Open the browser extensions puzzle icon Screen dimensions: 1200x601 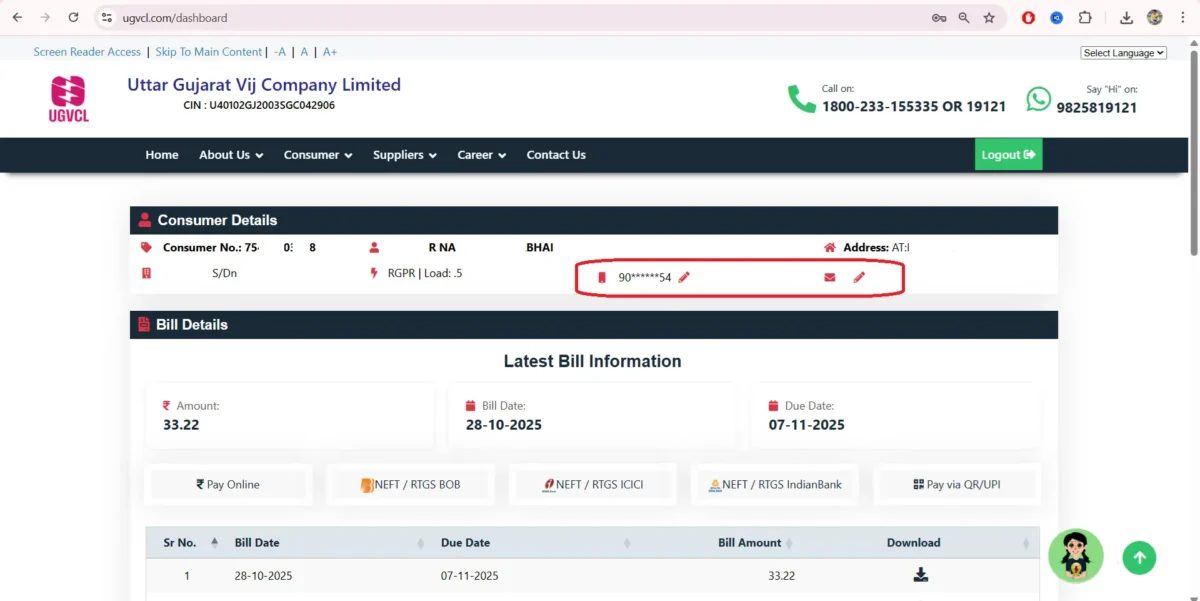tap(1085, 17)
